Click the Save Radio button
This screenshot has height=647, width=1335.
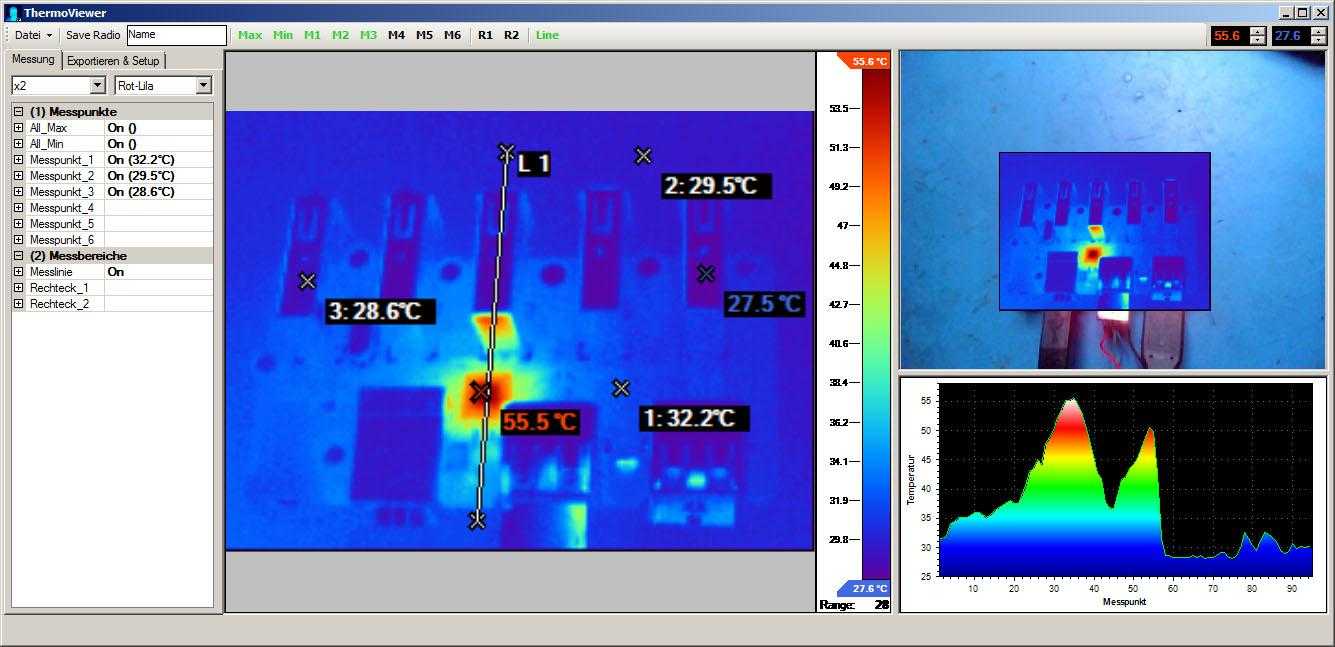coord(93,35)
